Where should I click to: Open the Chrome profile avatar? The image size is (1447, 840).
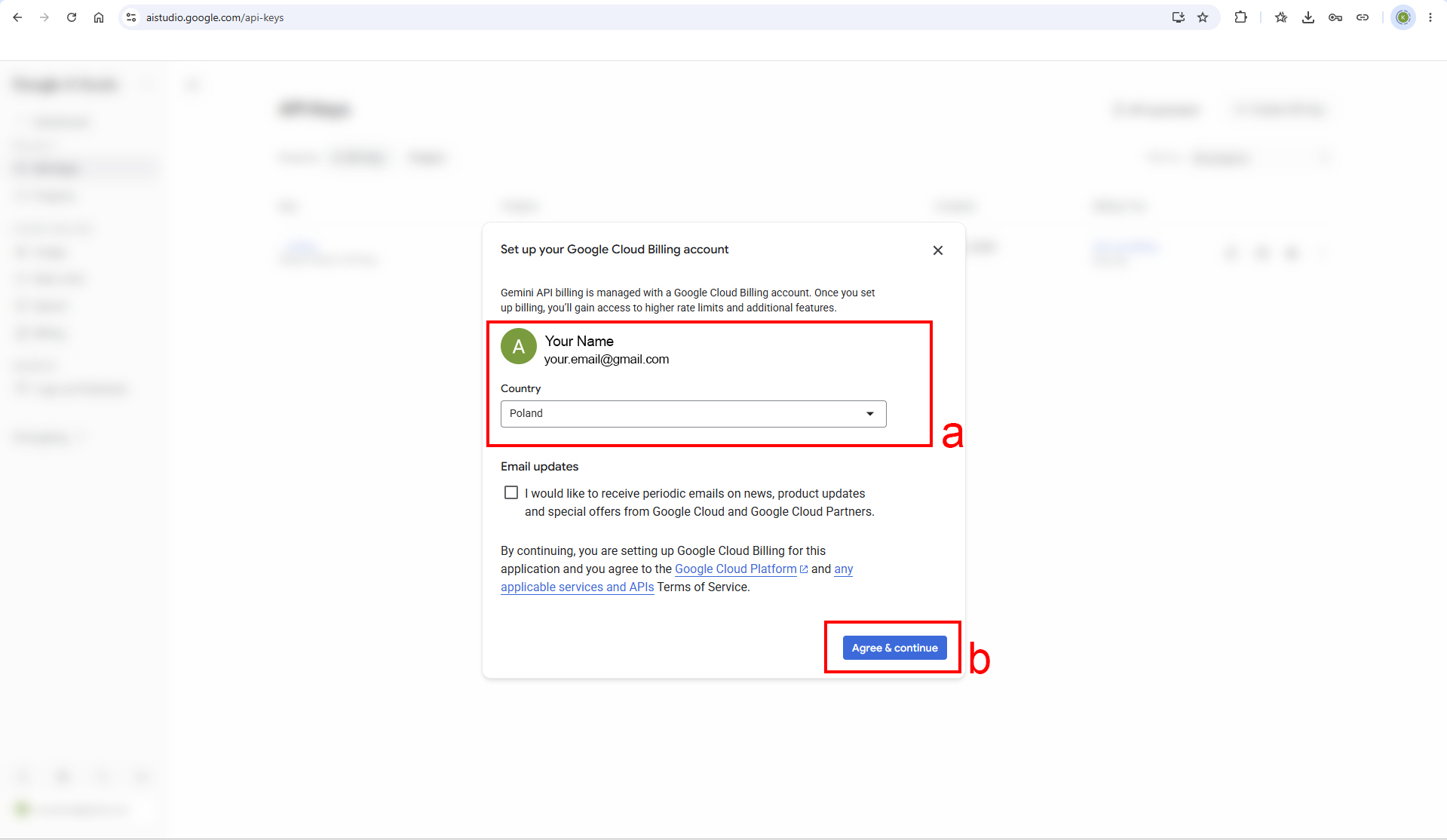click(x=1403, y=17)
